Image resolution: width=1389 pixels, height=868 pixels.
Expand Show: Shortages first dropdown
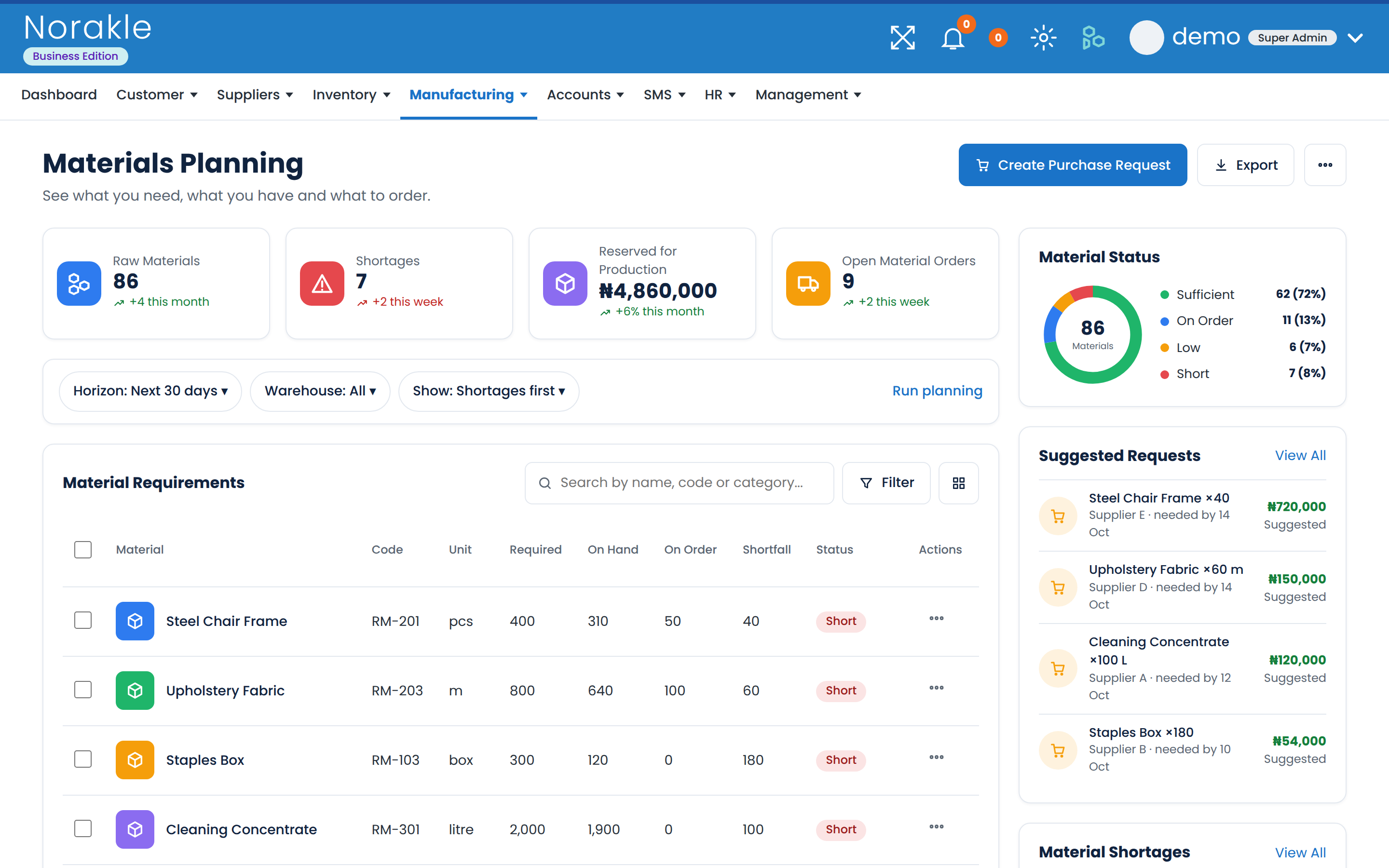[x=489, y=391]
